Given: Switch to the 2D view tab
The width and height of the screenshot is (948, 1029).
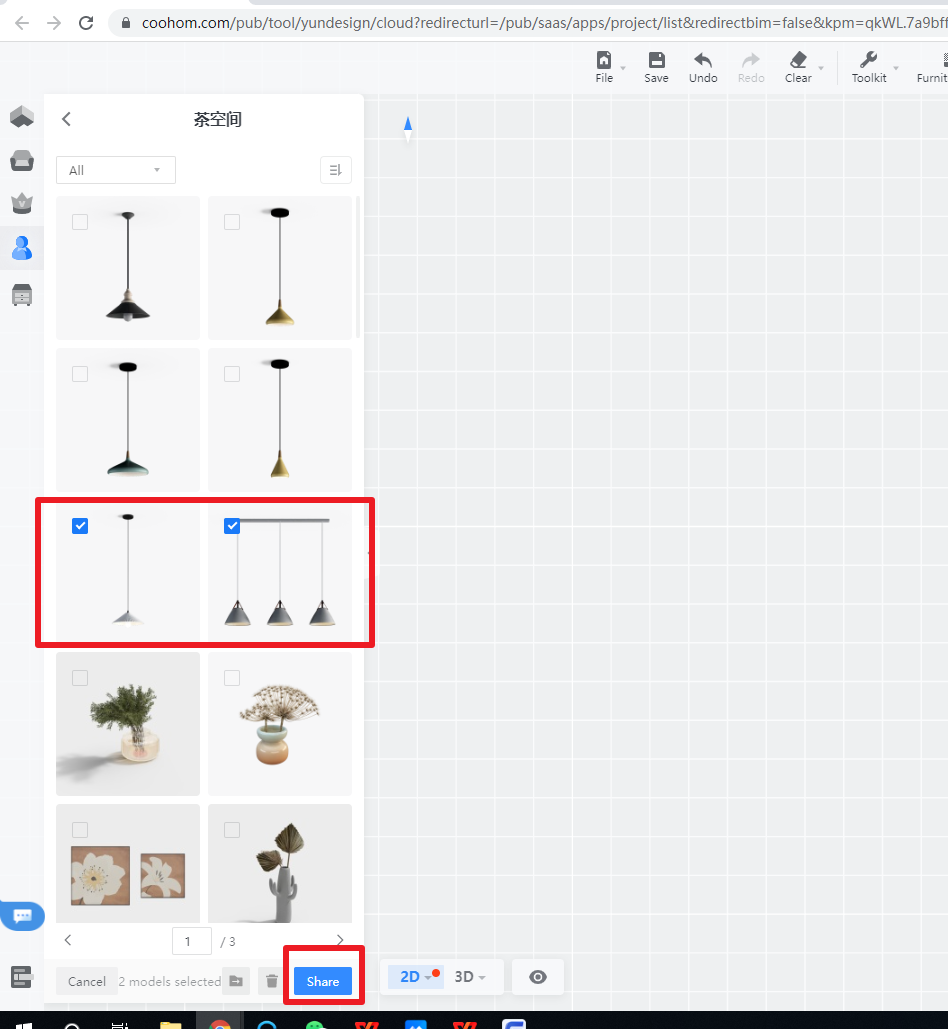Looking at the screenshot, I should click(410, 977).
